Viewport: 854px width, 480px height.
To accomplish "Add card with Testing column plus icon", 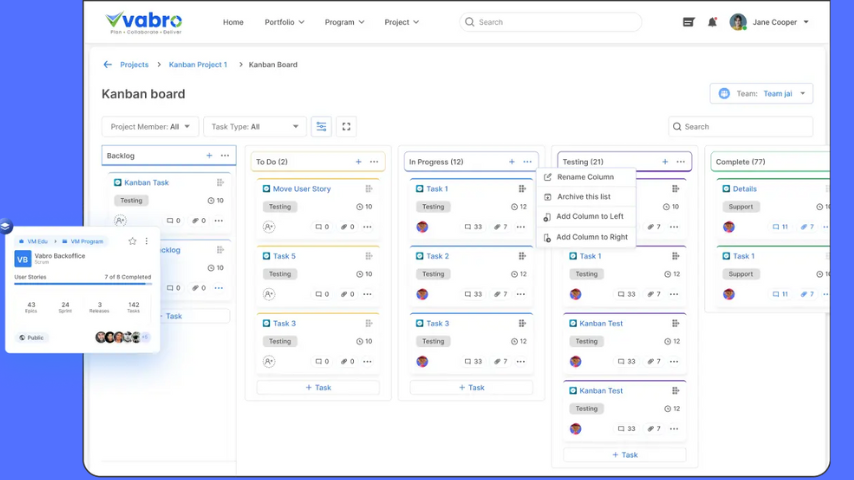I will (665, 162).
